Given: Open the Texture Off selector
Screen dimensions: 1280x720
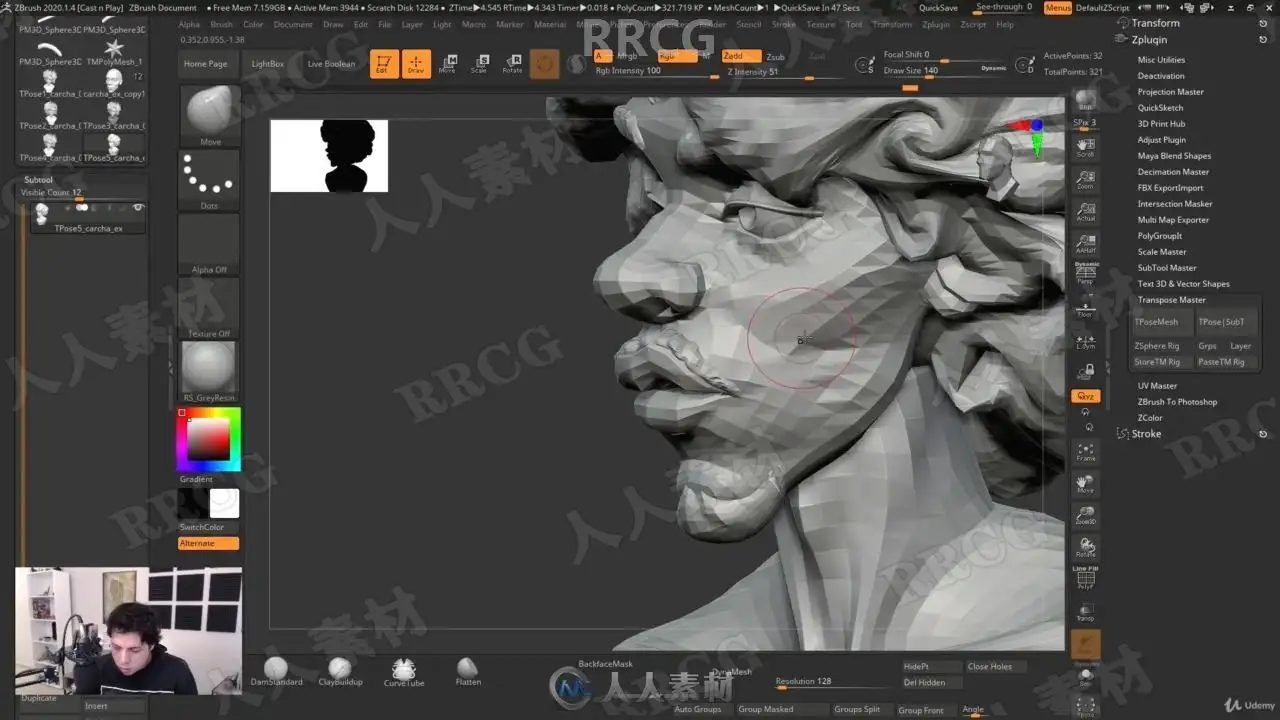Looking at the screenshot, I should 209,308.
